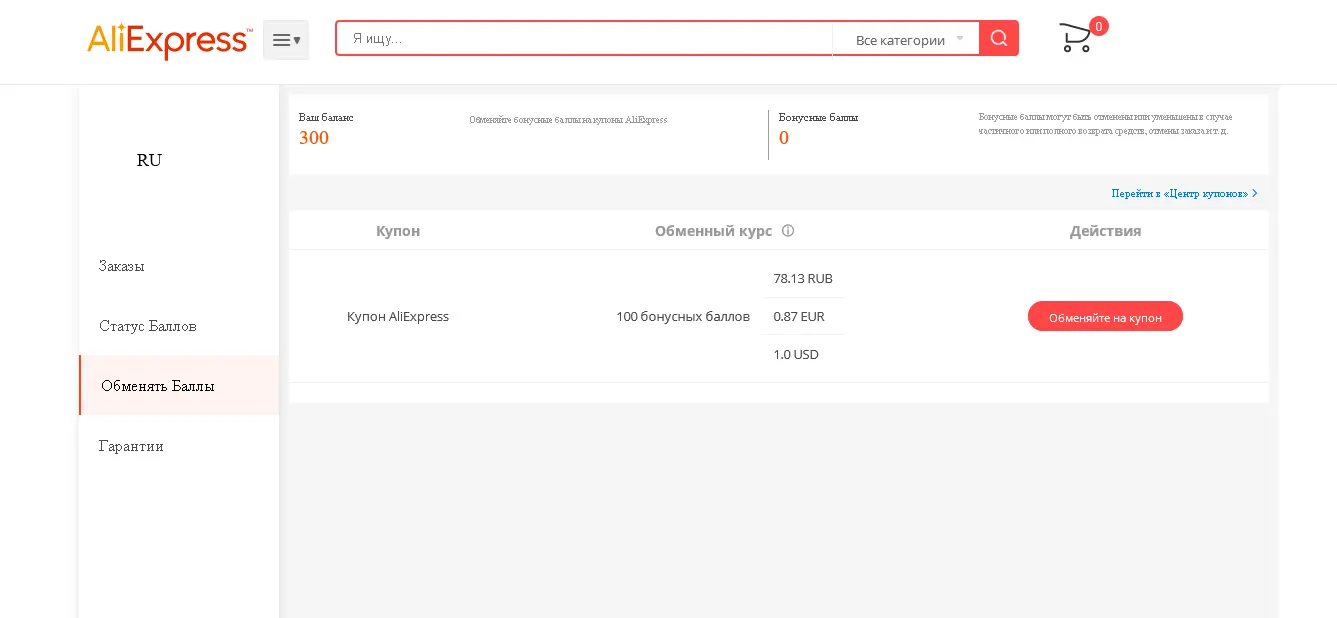
Task: Open Гарантии in the sidebar
Action: 131,446
